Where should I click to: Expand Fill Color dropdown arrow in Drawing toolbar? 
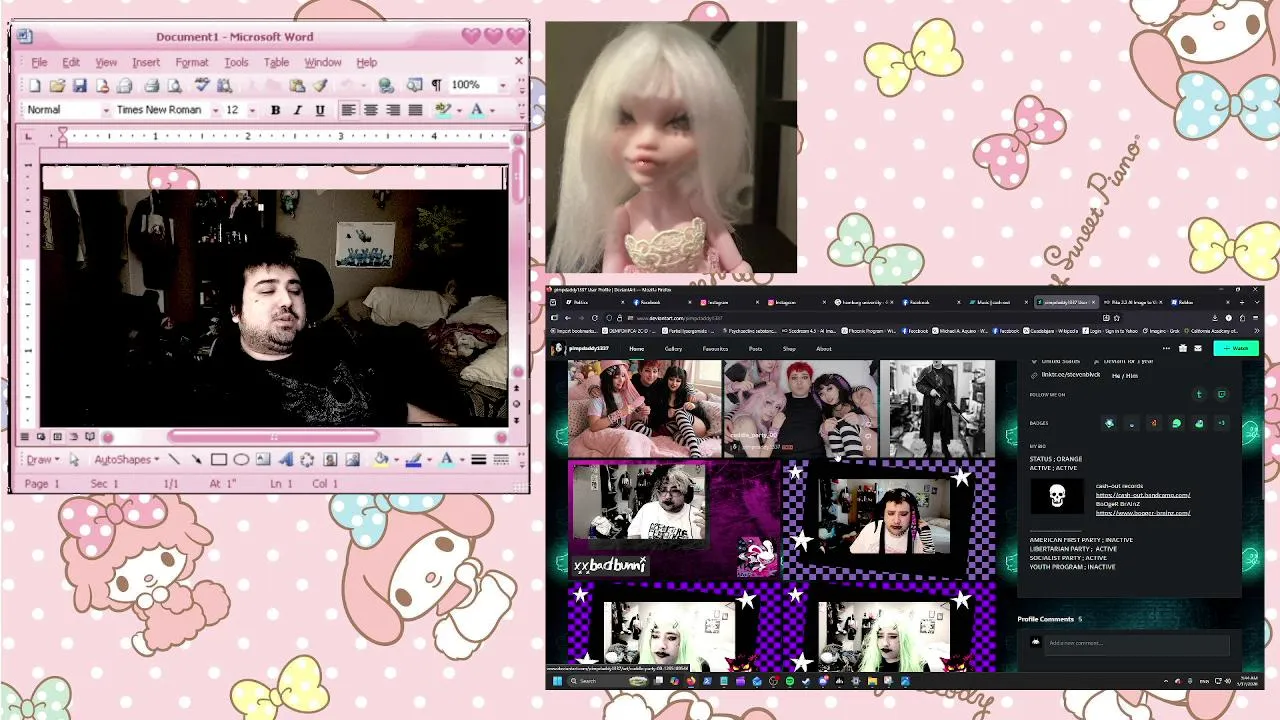[x=395, y=460]
